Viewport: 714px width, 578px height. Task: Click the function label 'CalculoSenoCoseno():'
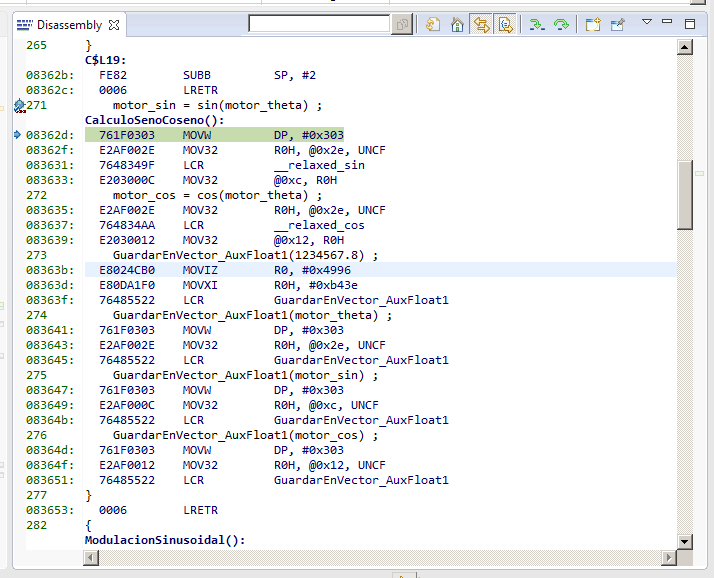tap(155, 120)
